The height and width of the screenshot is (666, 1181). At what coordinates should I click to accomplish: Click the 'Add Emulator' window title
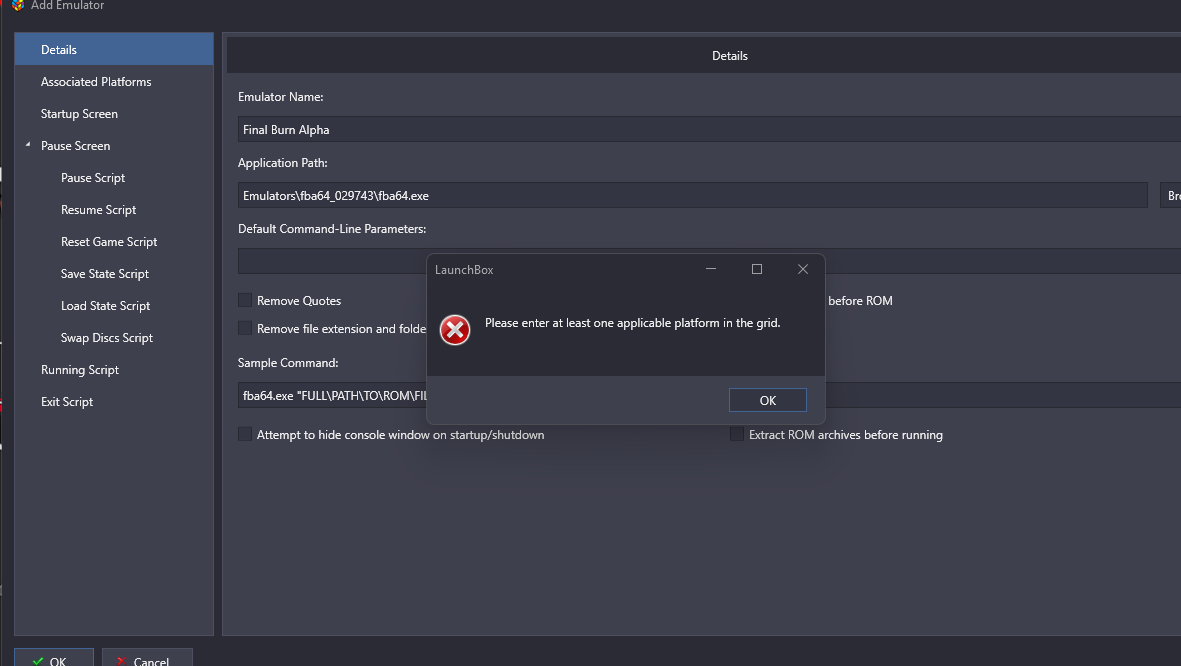[68, 5]
